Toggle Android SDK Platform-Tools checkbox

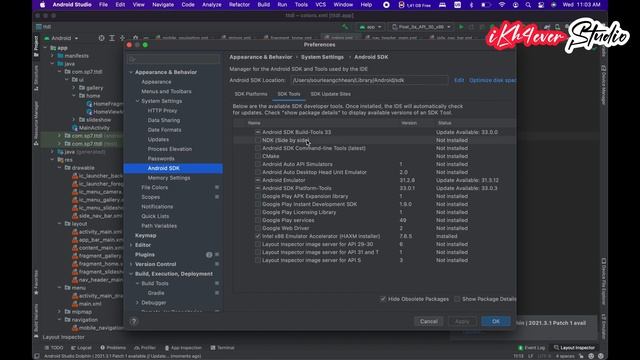point(258,188)
